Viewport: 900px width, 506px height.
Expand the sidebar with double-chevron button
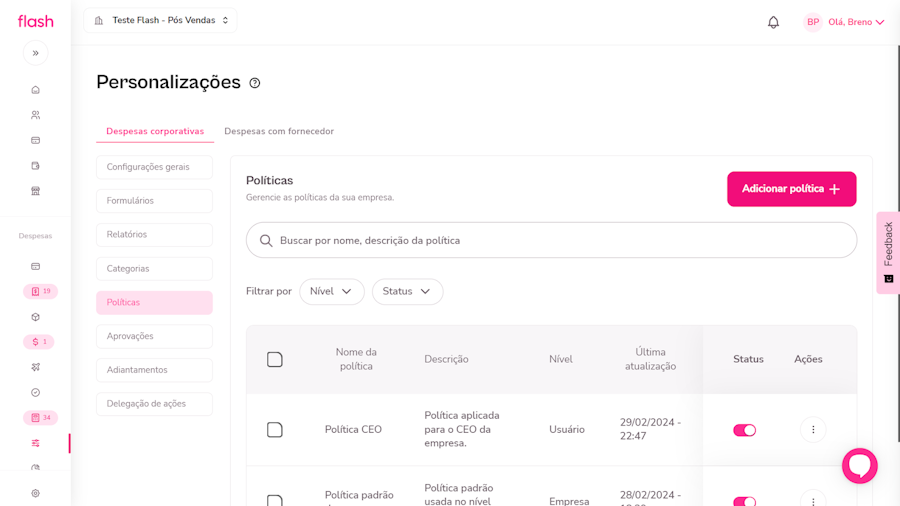(x=36, y=53)
